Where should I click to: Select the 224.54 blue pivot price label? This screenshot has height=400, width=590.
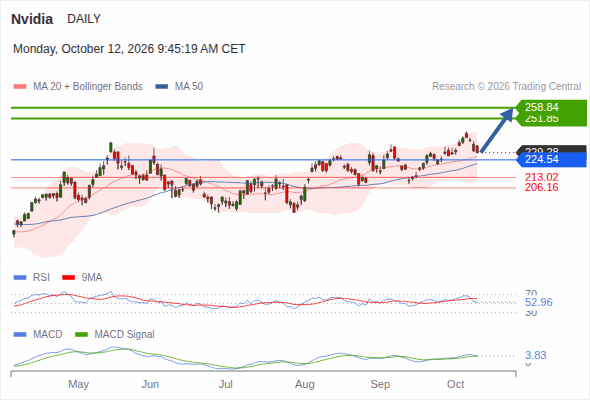551,160
